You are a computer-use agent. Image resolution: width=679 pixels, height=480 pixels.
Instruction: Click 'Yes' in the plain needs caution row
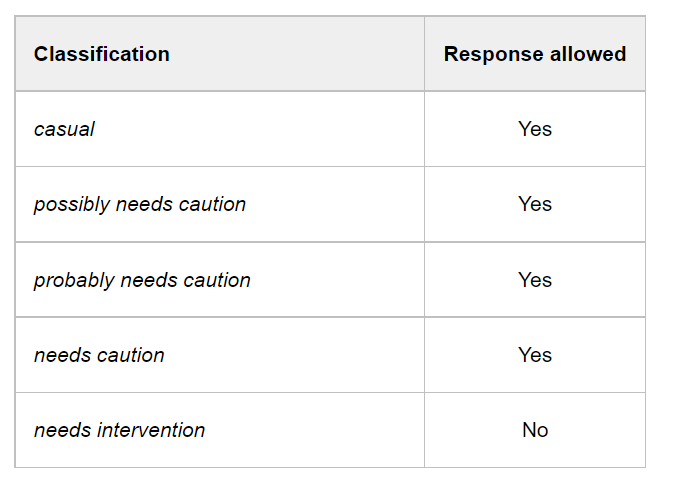pos(535,355)
